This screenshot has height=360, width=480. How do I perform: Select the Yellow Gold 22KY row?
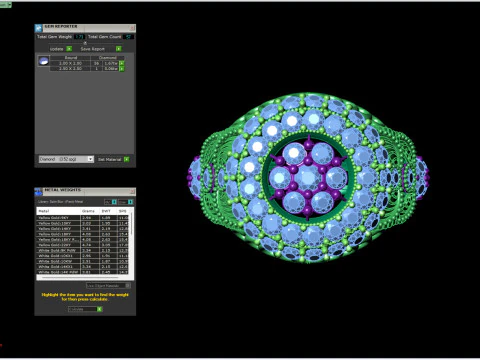point(82,245)
